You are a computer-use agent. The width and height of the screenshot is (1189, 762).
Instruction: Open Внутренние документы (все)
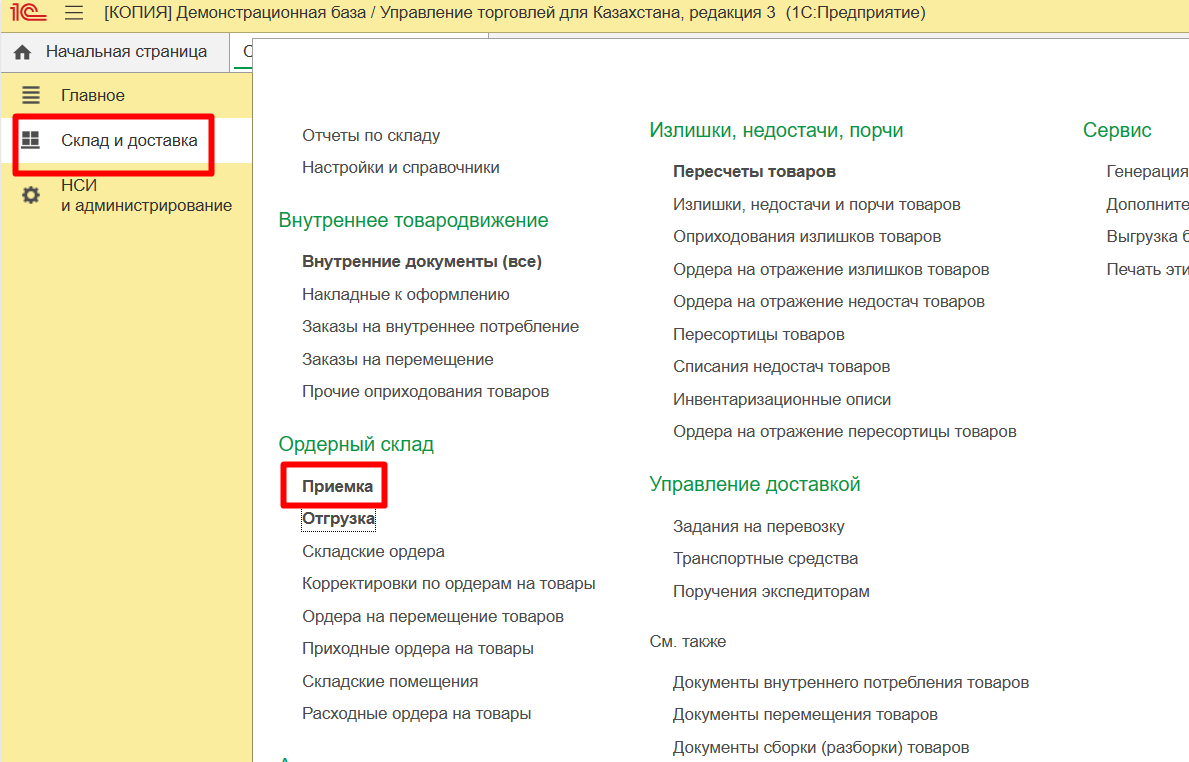click(422, 261)
